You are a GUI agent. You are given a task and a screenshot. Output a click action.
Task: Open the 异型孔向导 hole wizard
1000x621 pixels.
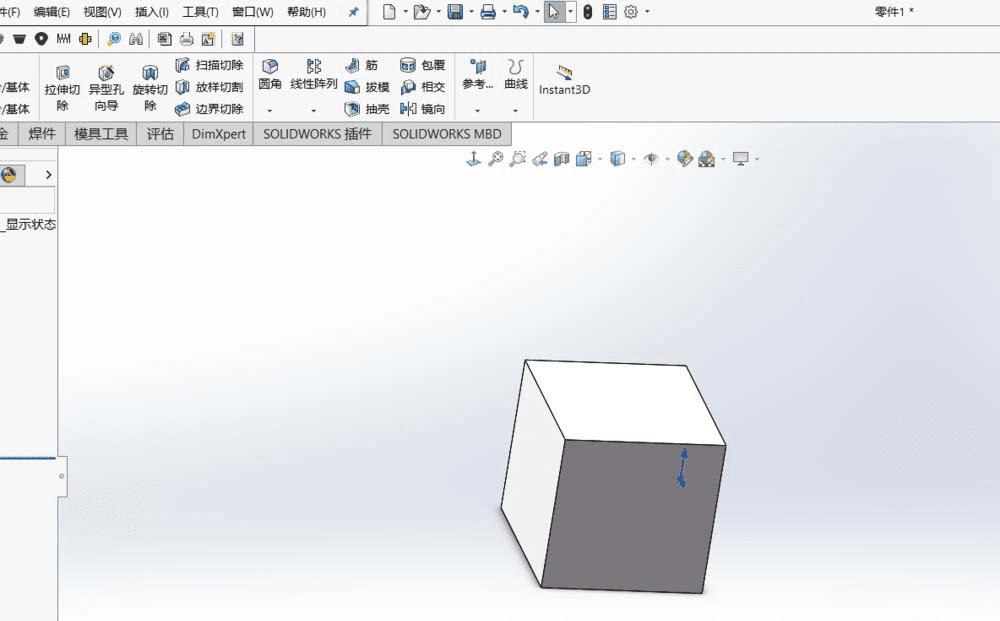106,87
